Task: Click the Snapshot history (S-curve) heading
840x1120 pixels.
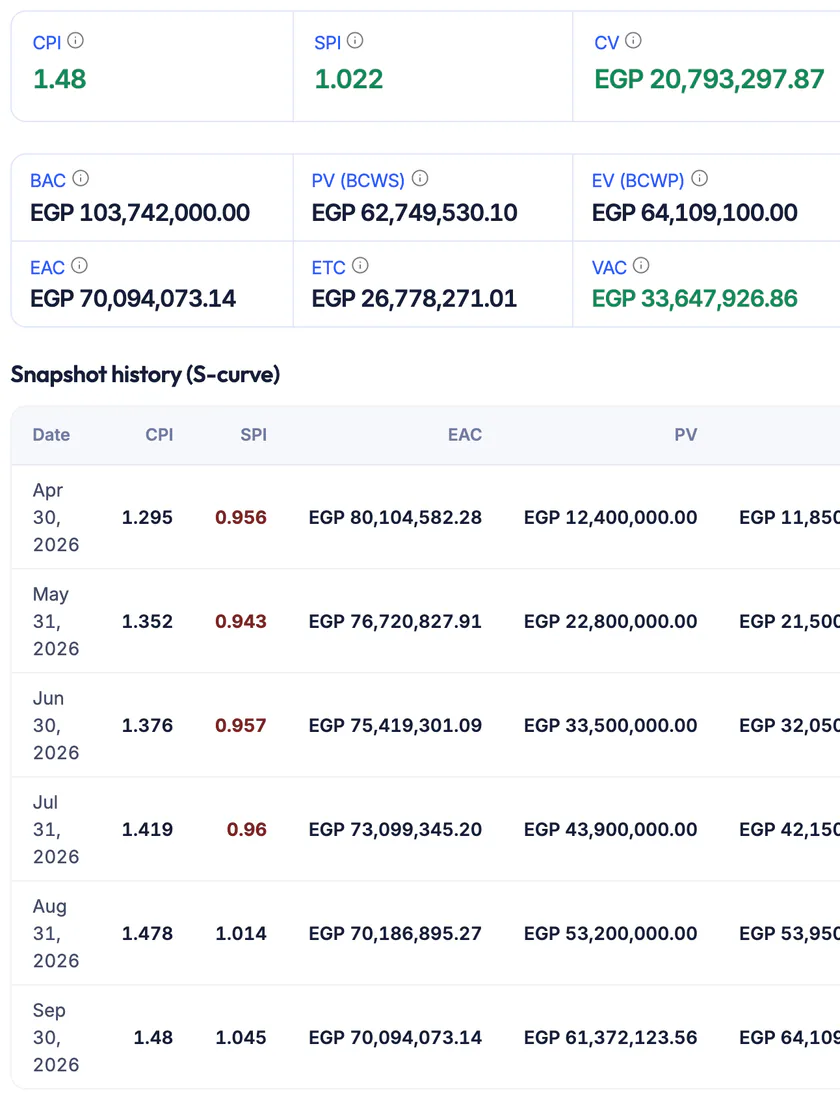Action: click(145, 374)
